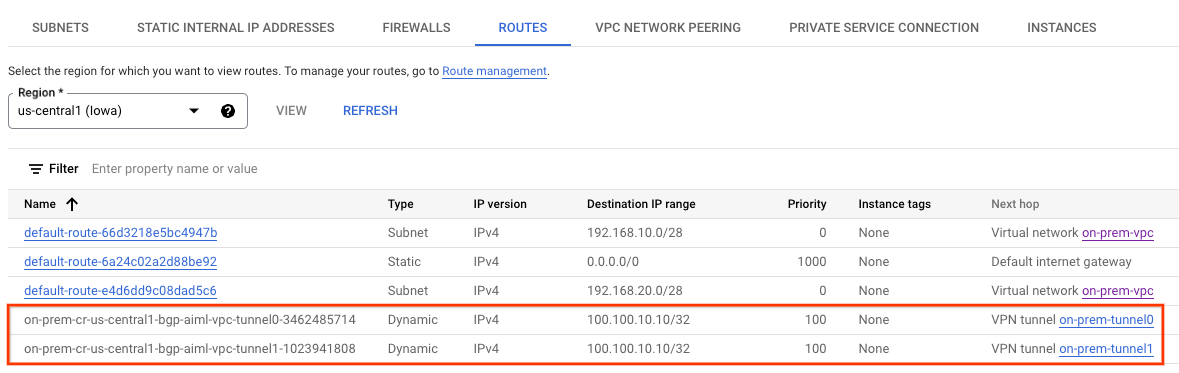Switch to the Subnets tab
The height and width of the screenshot is (373, 1179).
click(60, 28)
